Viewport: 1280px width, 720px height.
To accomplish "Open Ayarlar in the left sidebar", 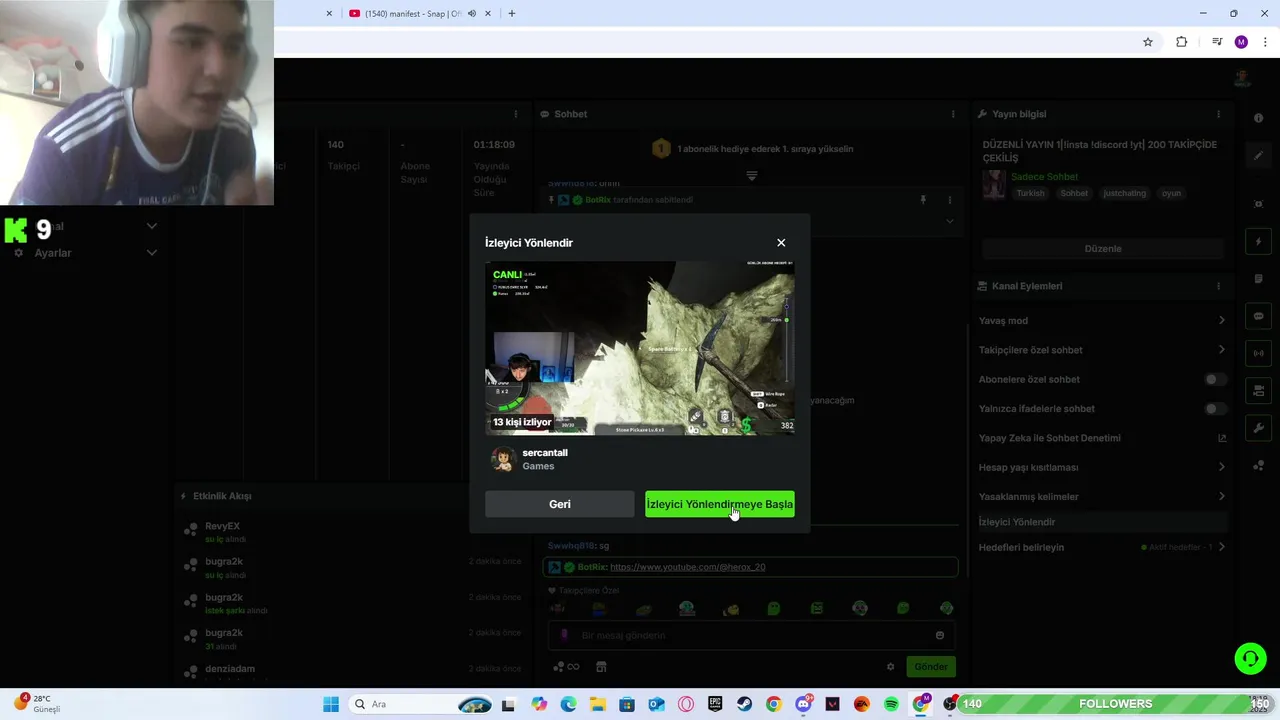I will click(53, 253).
